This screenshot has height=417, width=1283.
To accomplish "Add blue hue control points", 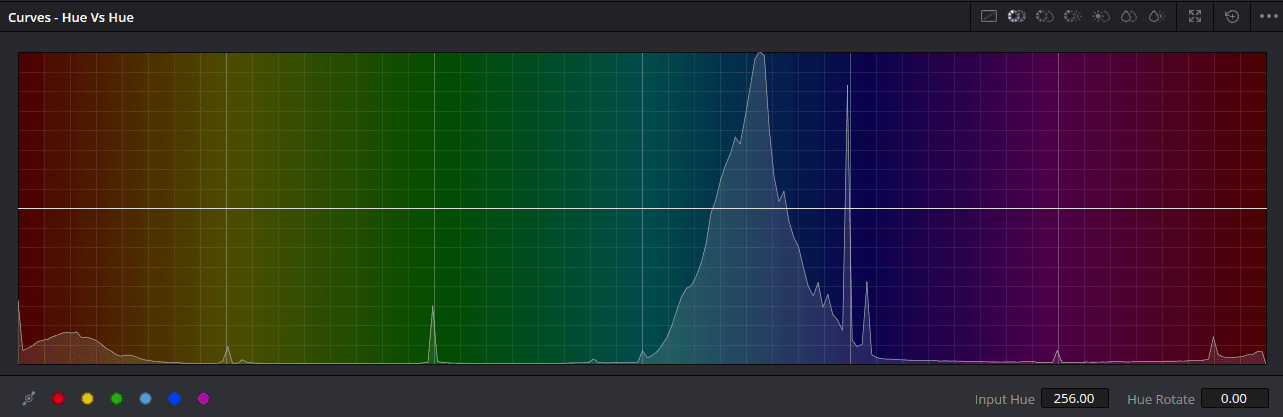I will coord(175,398).
